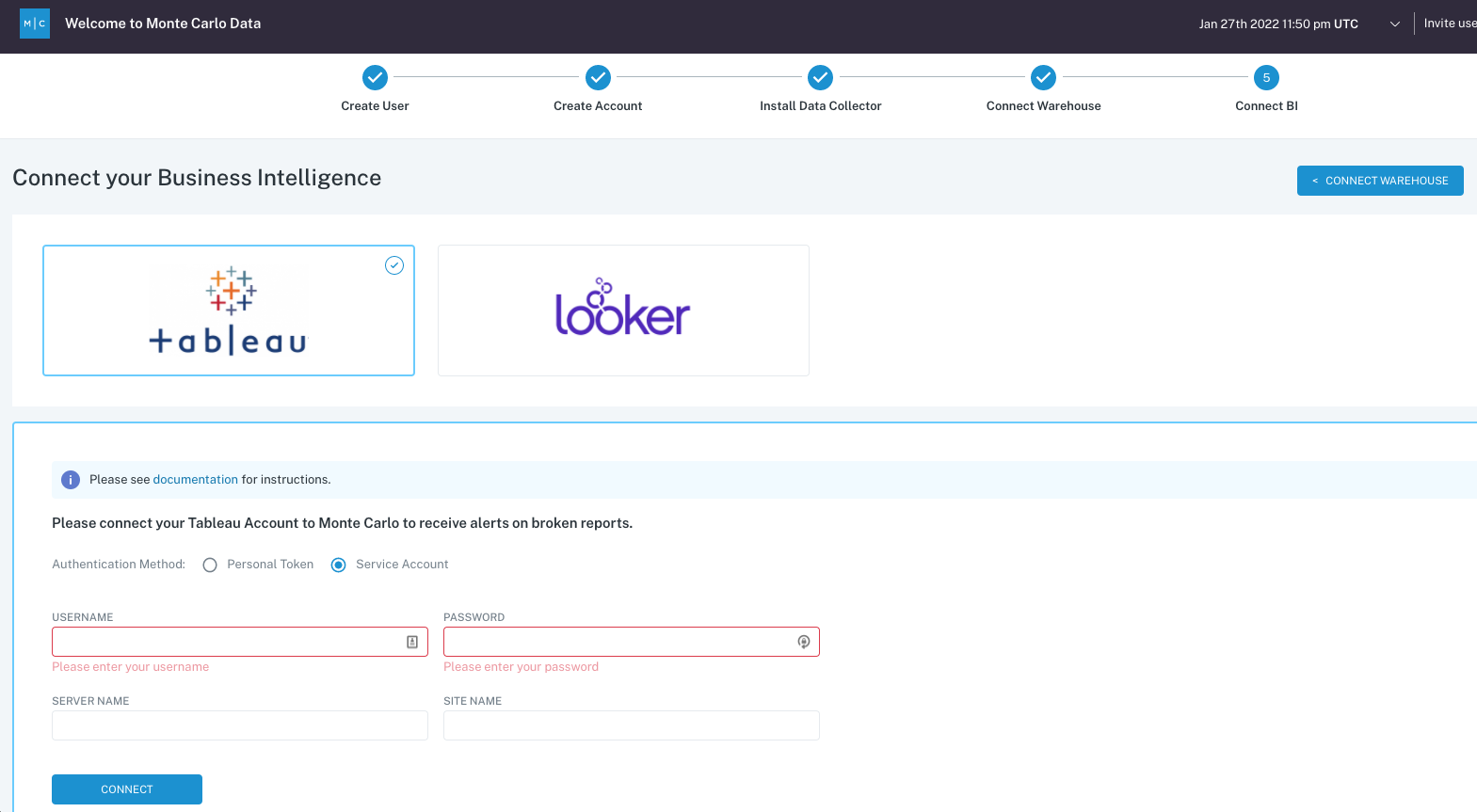Go to the Create User step checkmark
The height and width of the screenshot is (812, 1477).
click(x=375, y=77)
